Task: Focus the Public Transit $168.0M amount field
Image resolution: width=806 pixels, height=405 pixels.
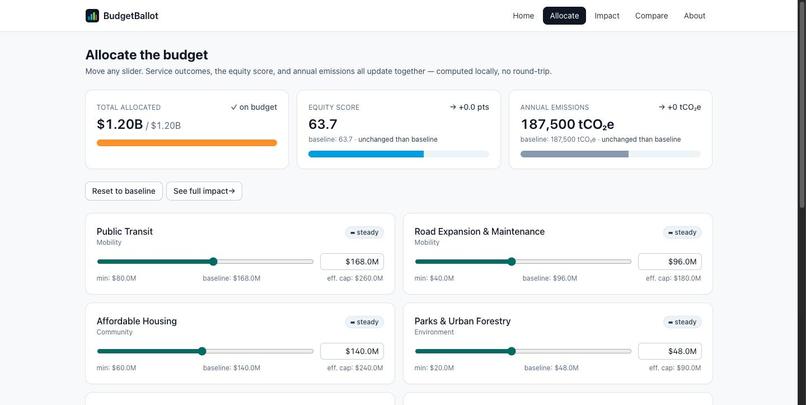Action: tap(352, 262)
